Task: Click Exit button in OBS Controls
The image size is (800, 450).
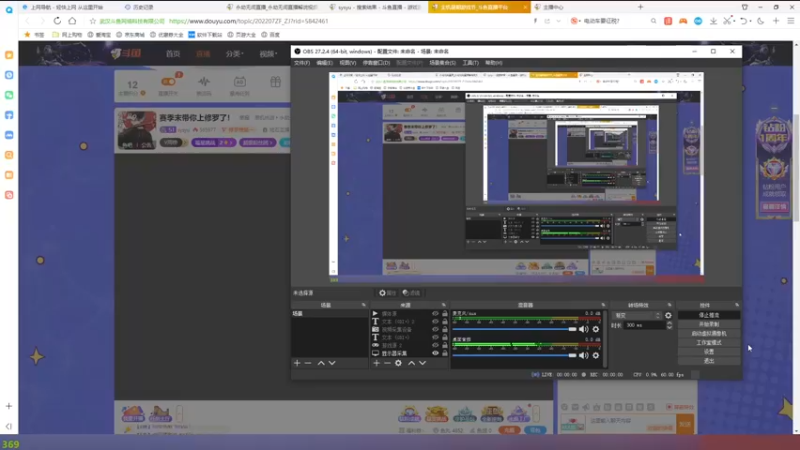Action: 709,361
